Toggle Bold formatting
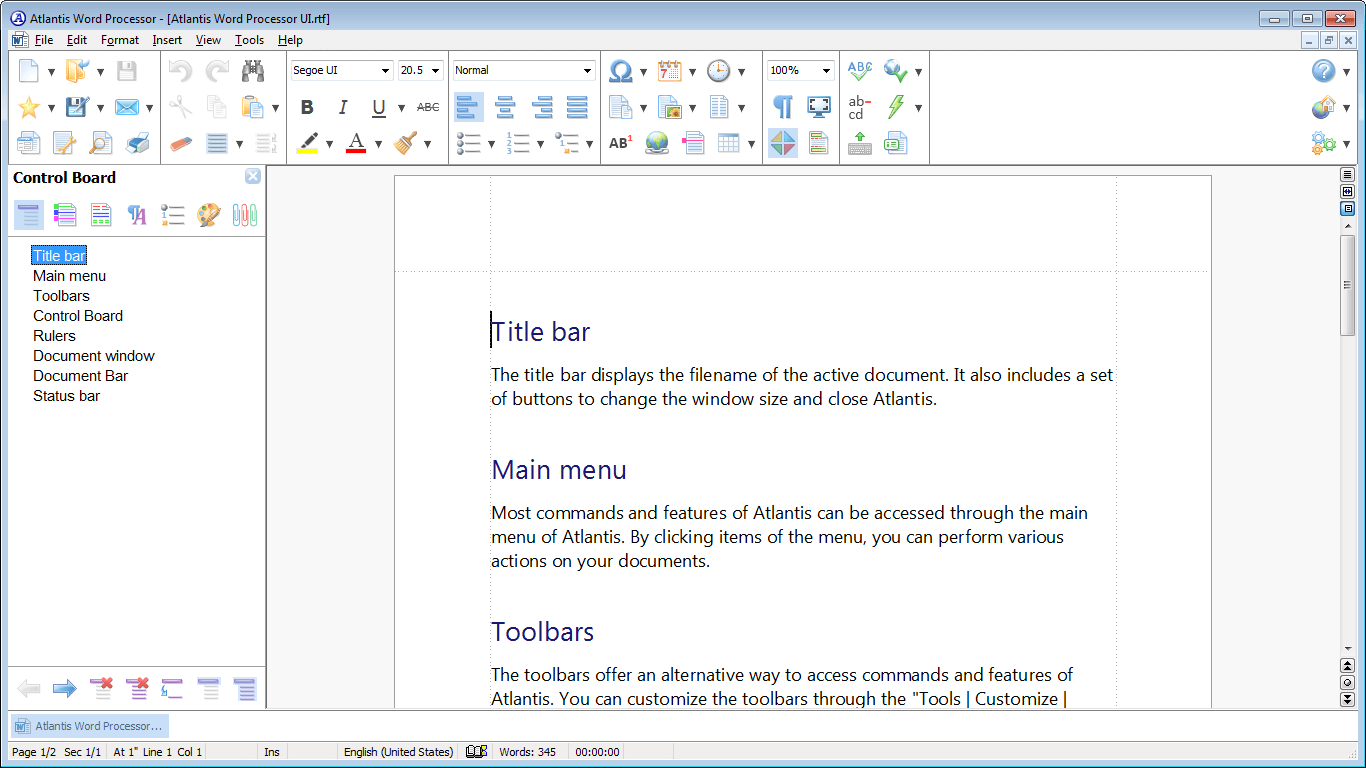1366x768 pixels. tap(307, 107)
